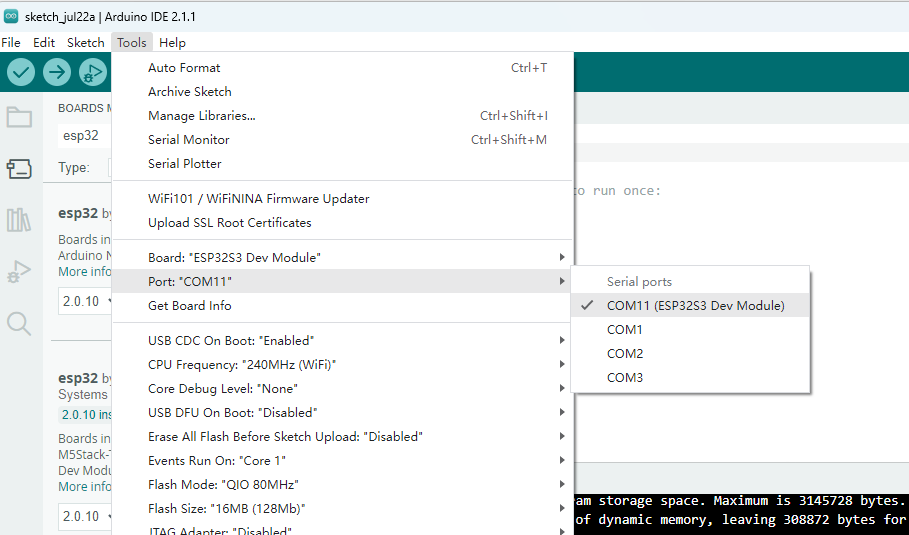Open first esp32 version 2.0.10 dropdown

coord(85,301)
